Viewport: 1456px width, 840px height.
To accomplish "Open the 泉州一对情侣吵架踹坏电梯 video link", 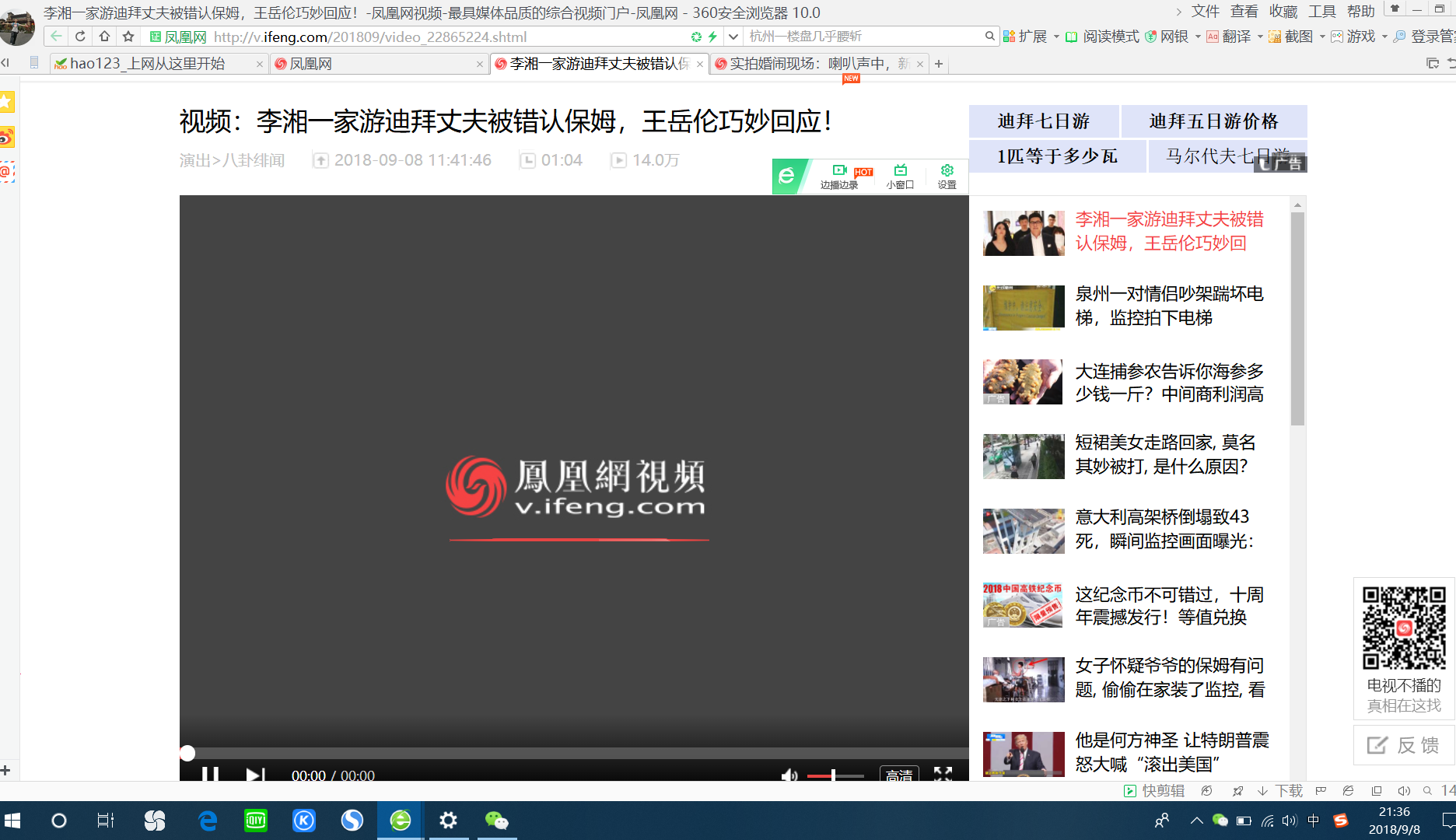I will pos(1170,306).
